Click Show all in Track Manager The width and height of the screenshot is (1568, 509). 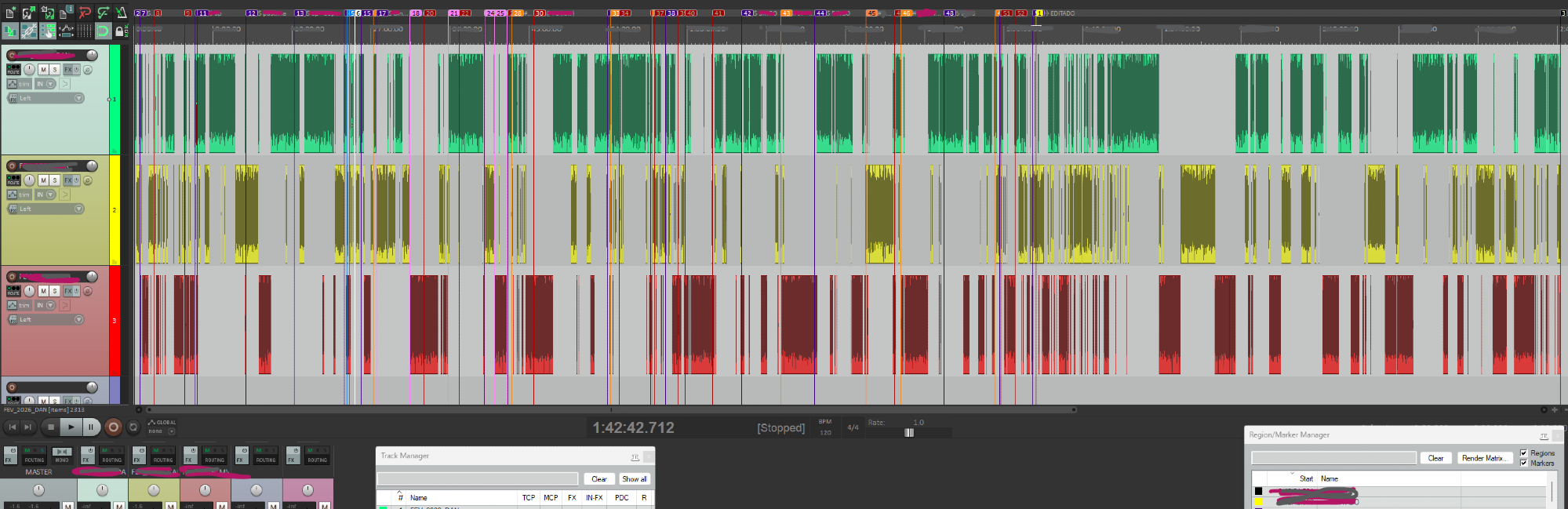click(x=634, y=479)
